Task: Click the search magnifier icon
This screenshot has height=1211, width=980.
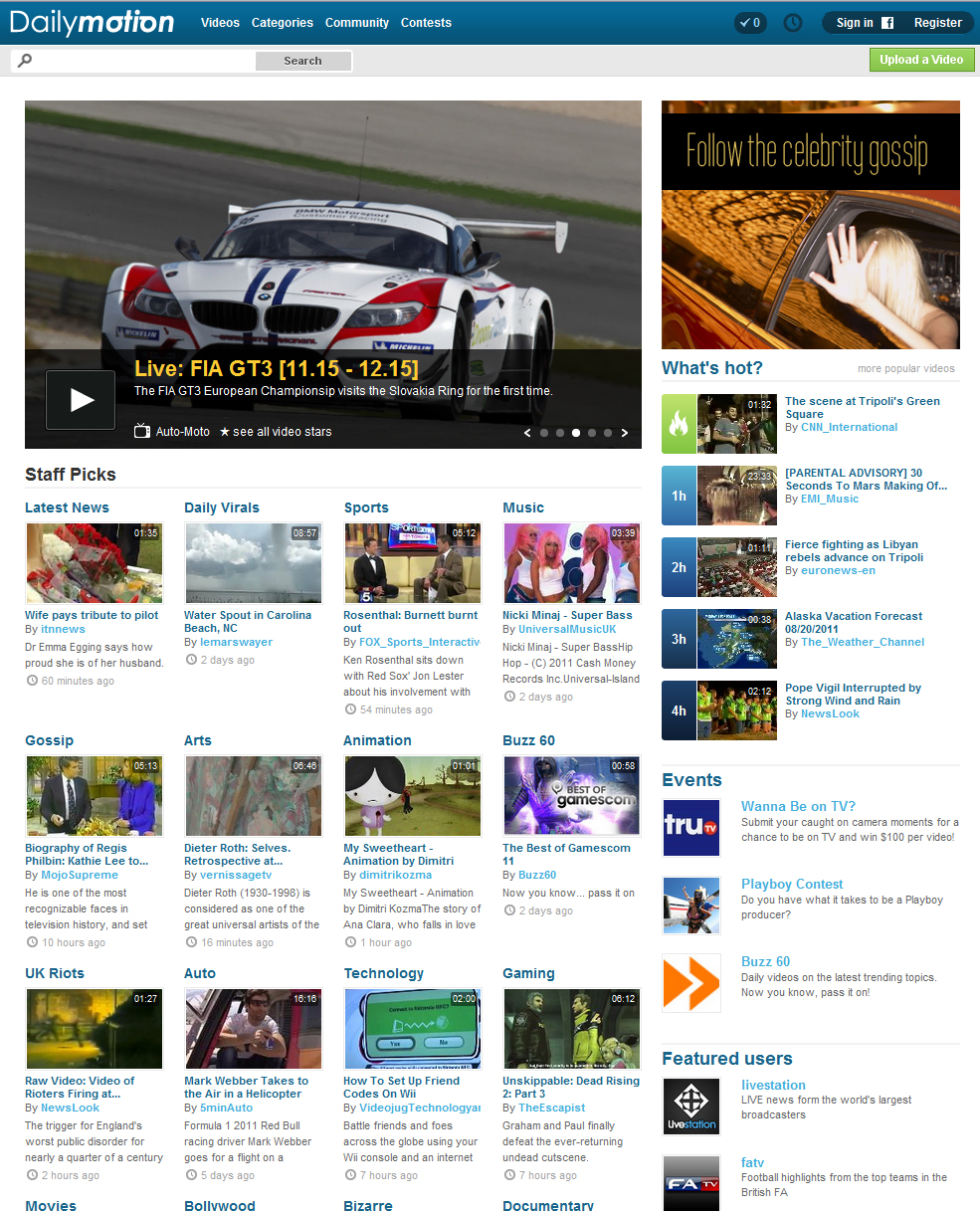Action: click(x=25, y=61)
